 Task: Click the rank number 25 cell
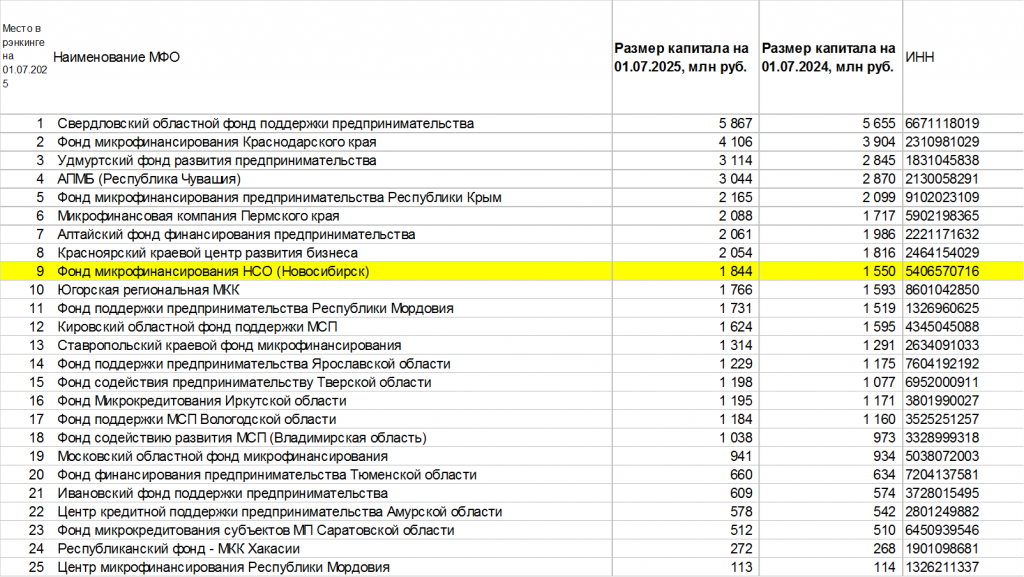pos(37,568)
